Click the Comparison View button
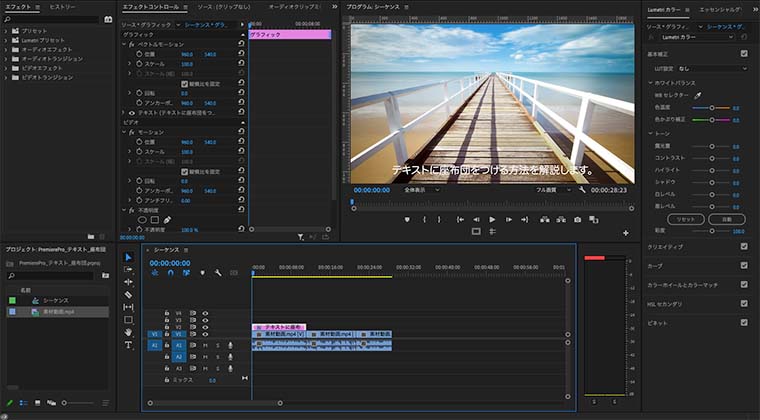760x420 pixels. click(x=594, y=219)
